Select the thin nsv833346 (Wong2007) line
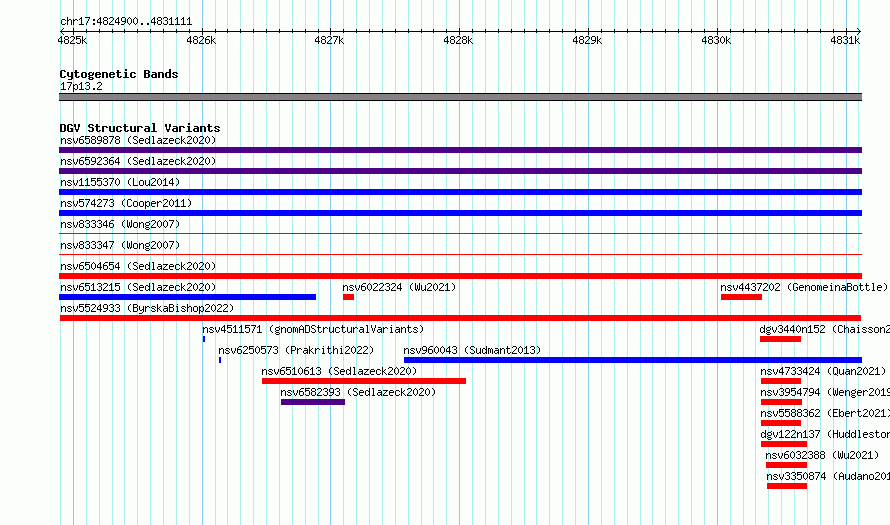The image size is (890, 525). [x=460, y=233]
